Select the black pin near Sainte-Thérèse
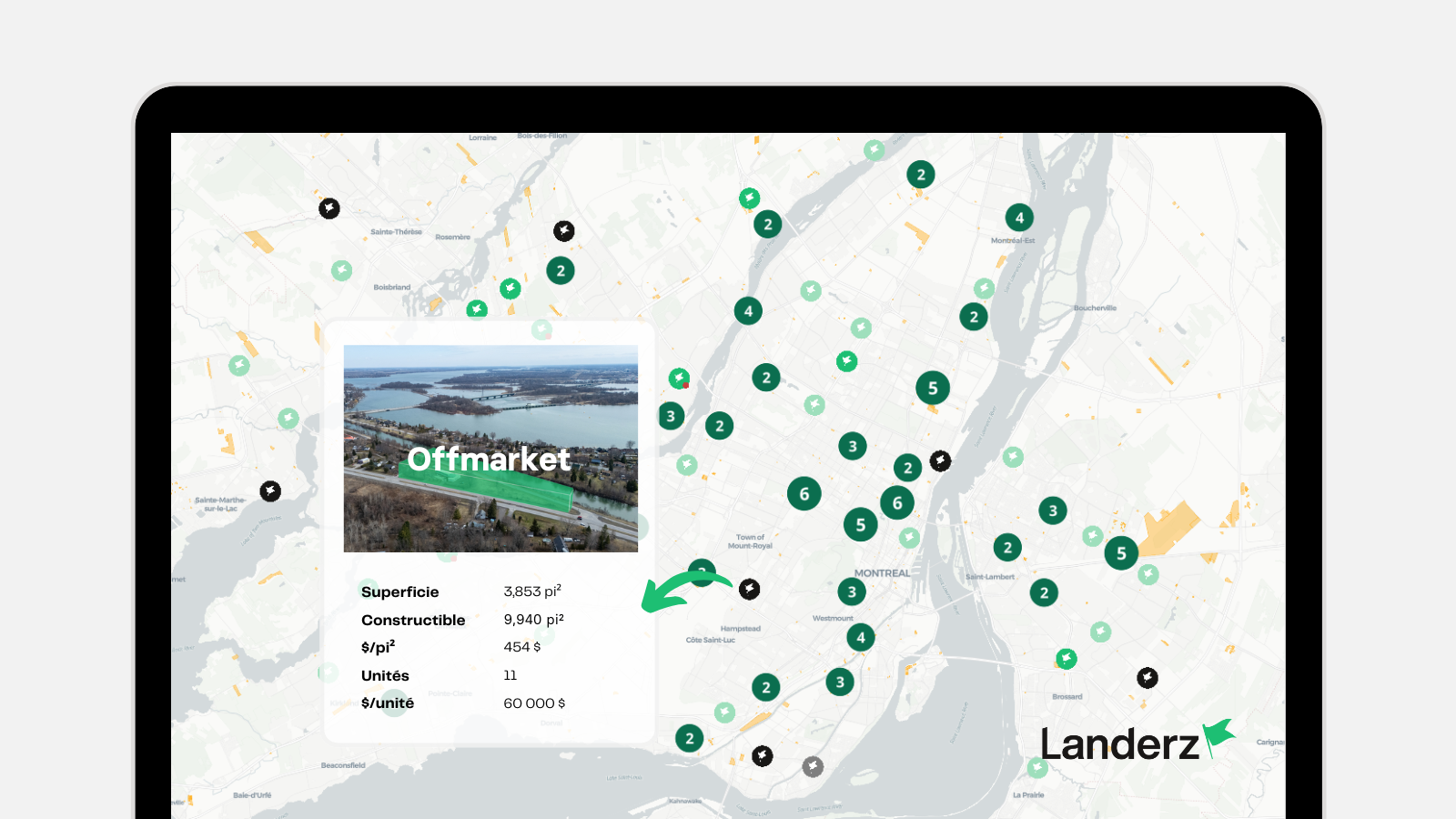This screenshot has height=819, width=1456. tap(328, 208)
